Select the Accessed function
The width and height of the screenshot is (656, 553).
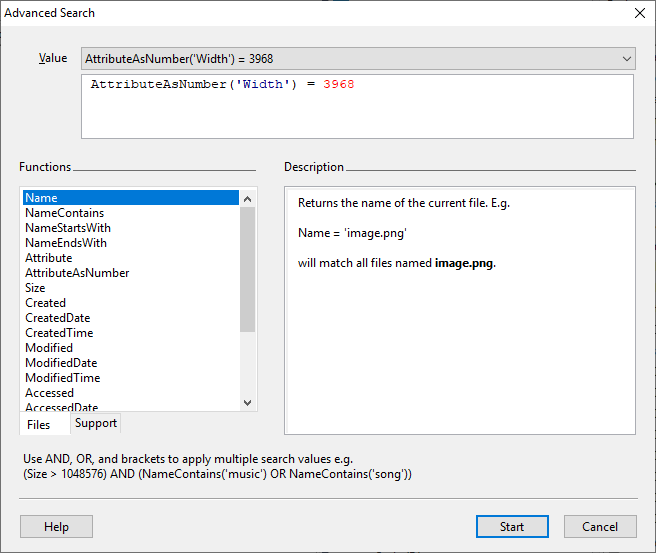point(49,393)
